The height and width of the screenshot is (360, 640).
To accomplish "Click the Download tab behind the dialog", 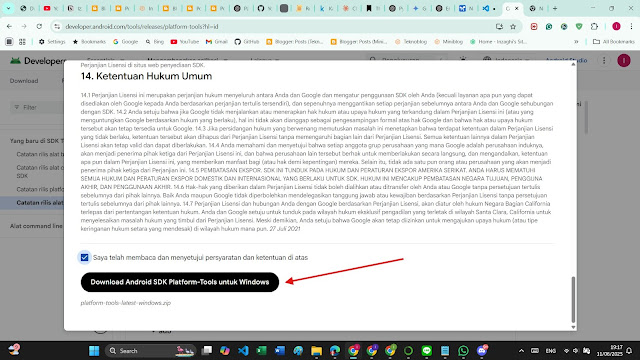I will (24, 81).
